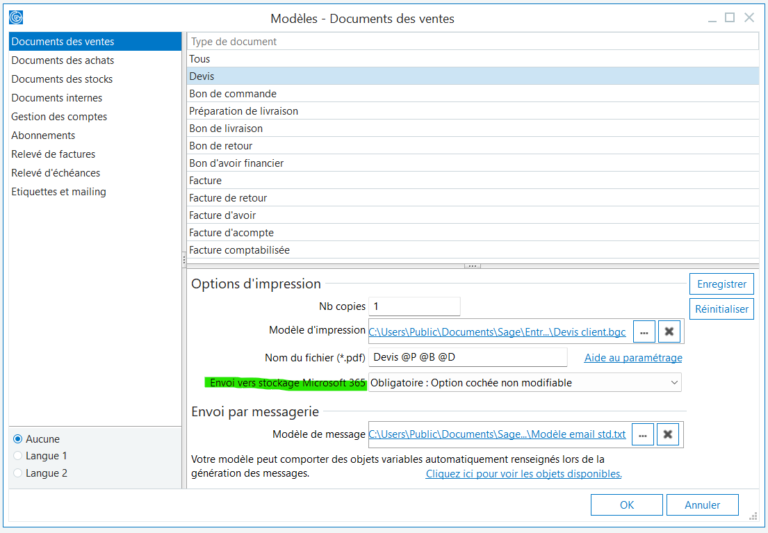Browse for the message model file

(x=644, y=434)
